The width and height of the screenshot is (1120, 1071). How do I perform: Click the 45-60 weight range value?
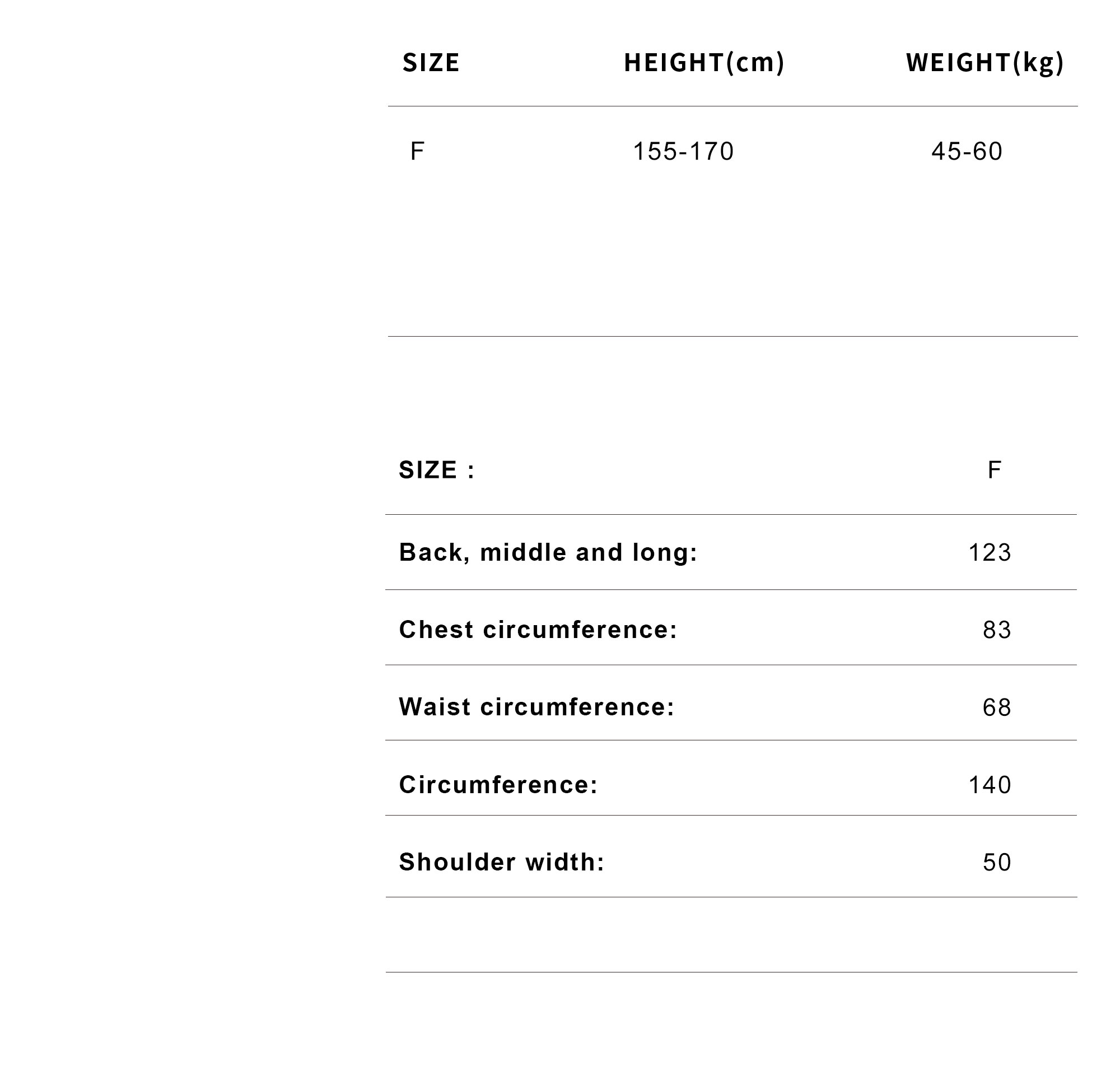point(967,151)
